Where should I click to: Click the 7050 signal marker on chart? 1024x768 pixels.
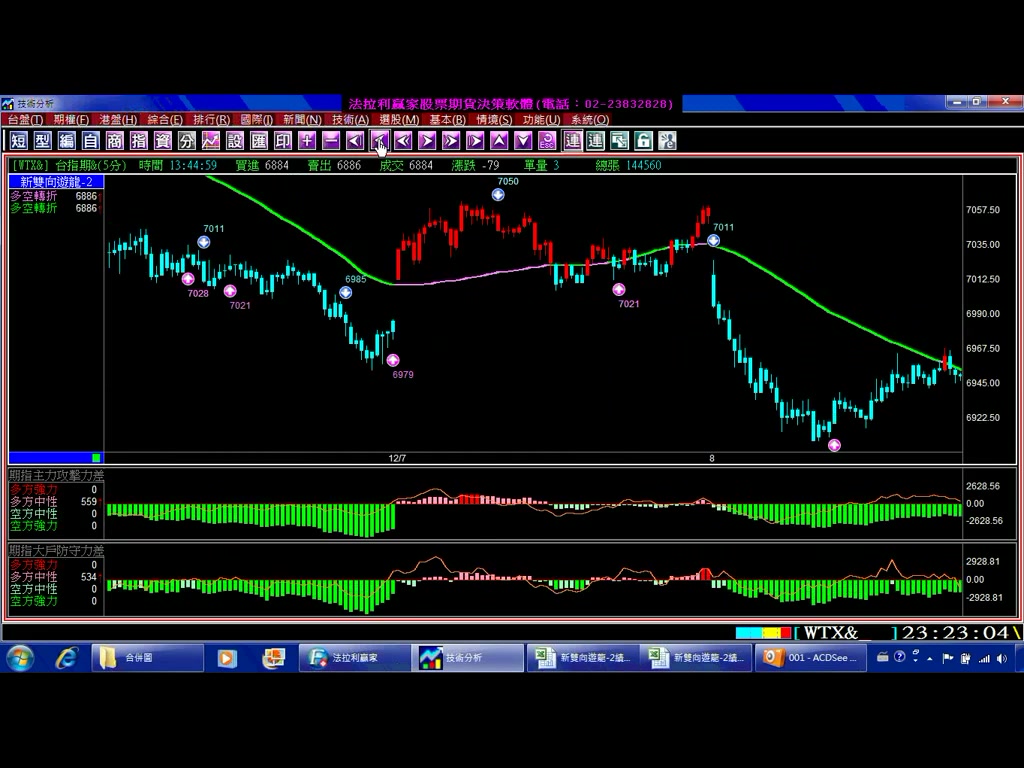tap(498, 195)
